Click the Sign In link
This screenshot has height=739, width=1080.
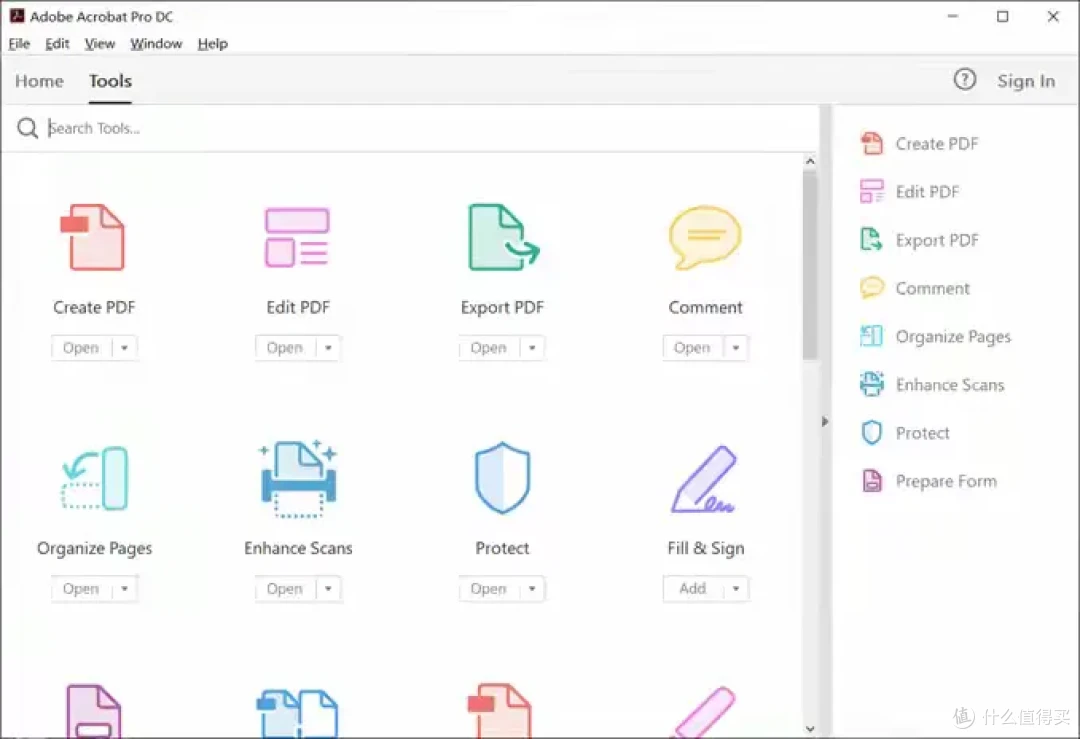click(1026, 81)
